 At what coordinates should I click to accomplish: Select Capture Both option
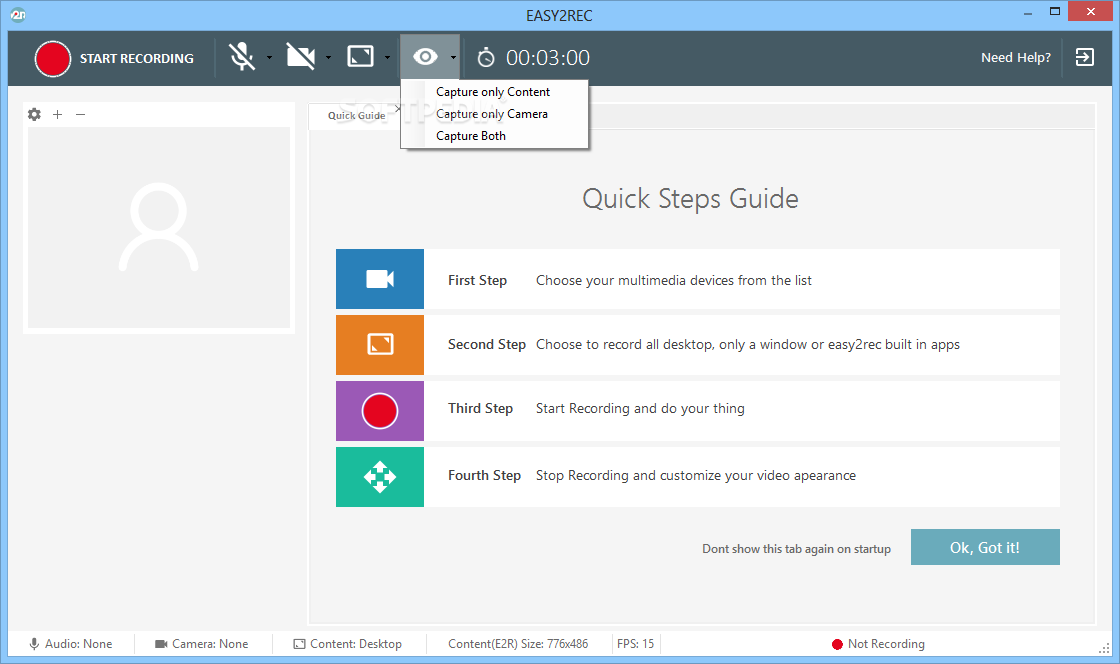(x=494, y=136)
